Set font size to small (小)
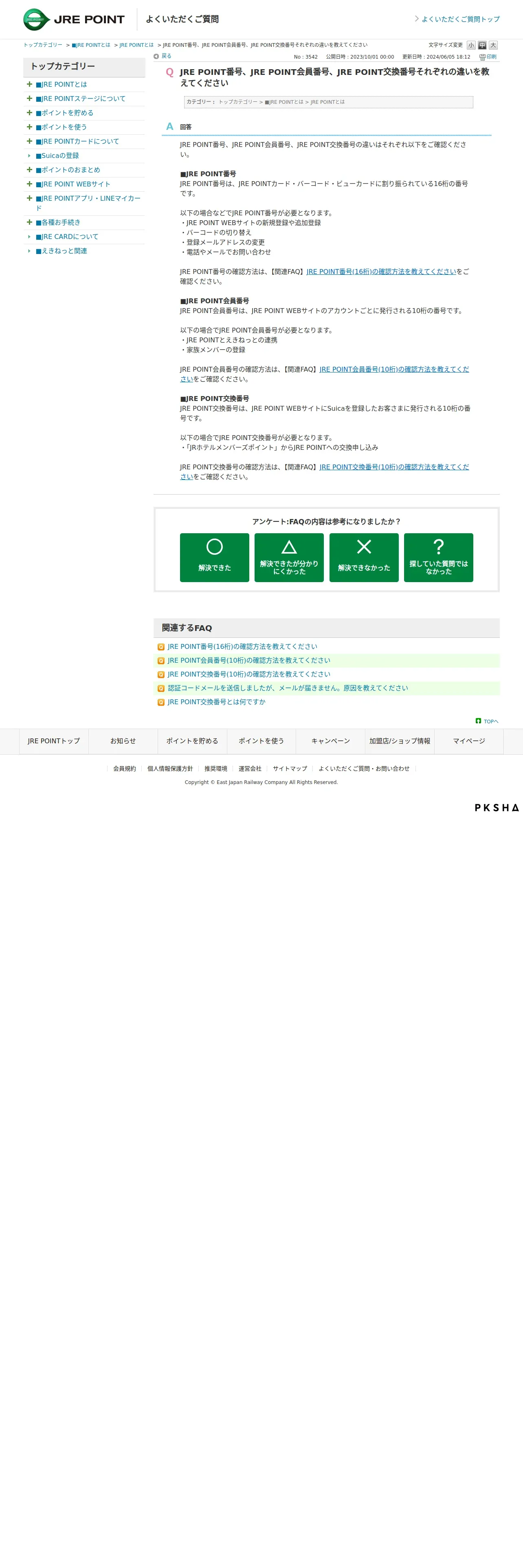This screenshot has height=1568, width=523. click(470, 45)
